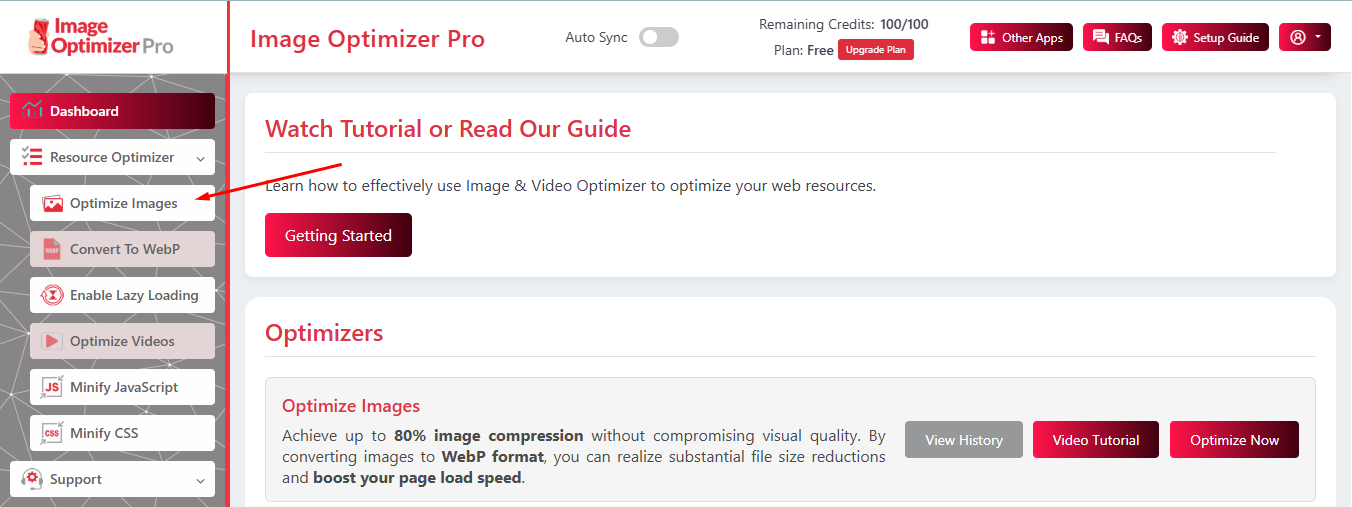Open Other Apps button
This screenshot has width=1352, height=507.
pyautogui.click(x=1021, y=37)
